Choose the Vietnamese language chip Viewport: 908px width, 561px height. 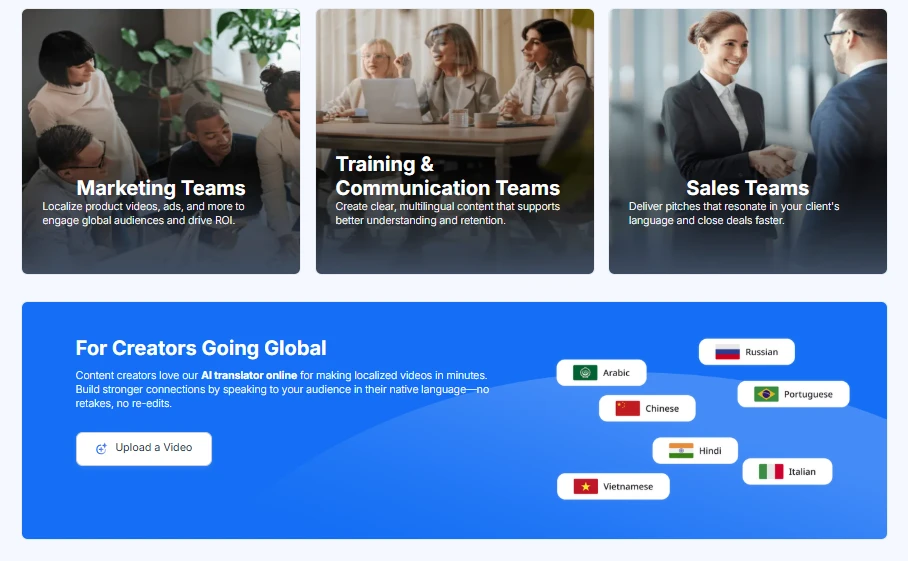click(x=613, y=487)
